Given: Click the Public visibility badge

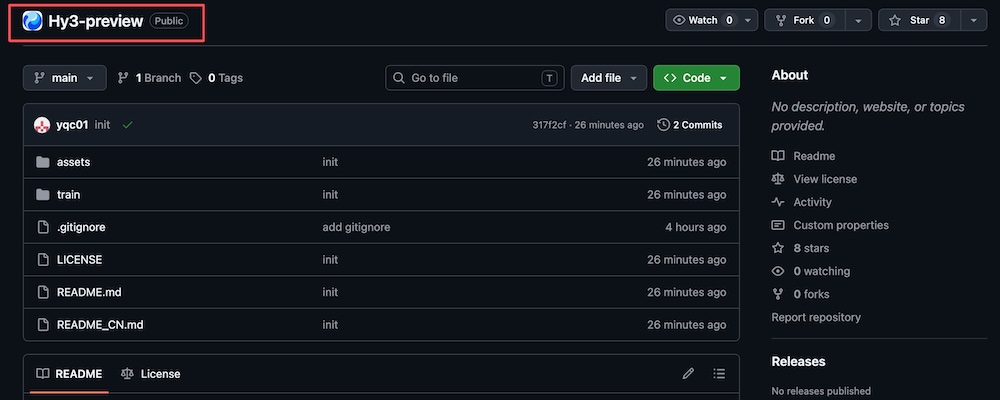Looking at the screenshot, I should click(169, 21).
